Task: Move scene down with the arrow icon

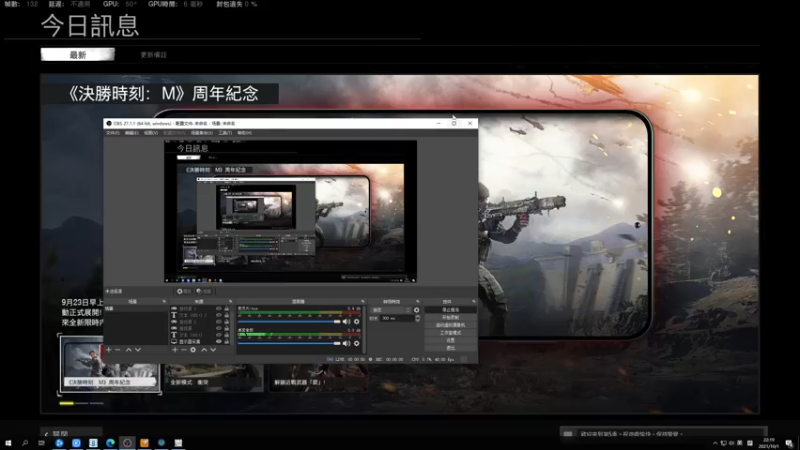Action: (138, 350)
